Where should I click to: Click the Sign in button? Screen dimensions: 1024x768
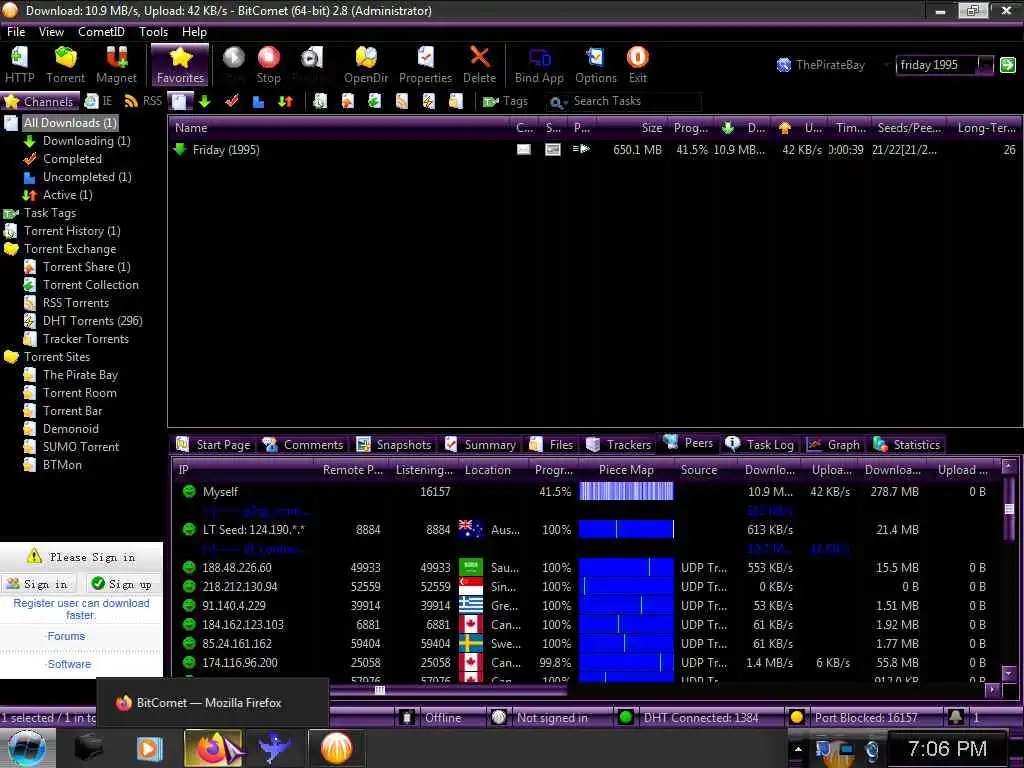tap(38, 584)
